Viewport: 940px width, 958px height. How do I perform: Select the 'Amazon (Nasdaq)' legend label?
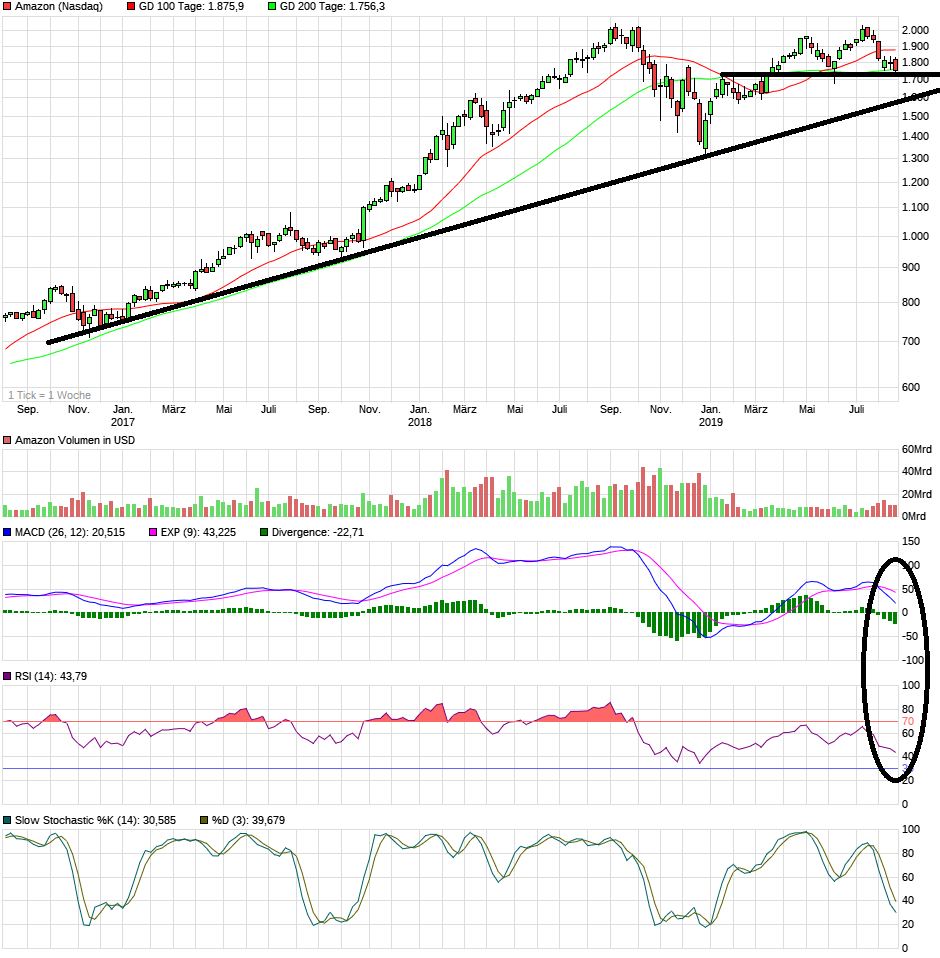coord(59,6)
